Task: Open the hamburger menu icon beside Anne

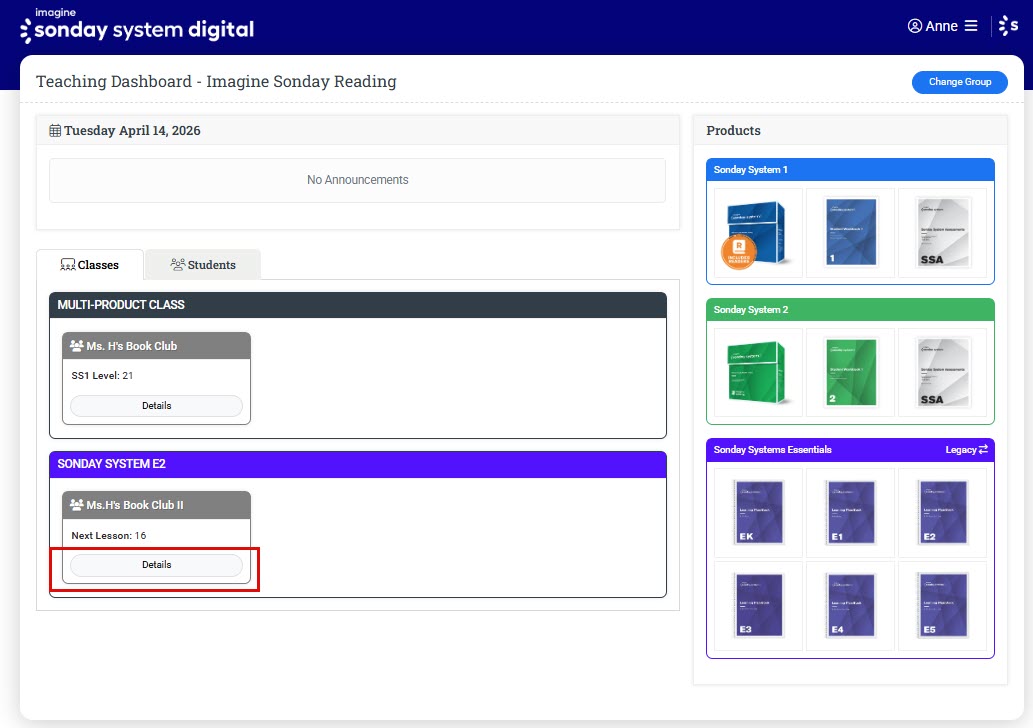Action: pos(971,26)
